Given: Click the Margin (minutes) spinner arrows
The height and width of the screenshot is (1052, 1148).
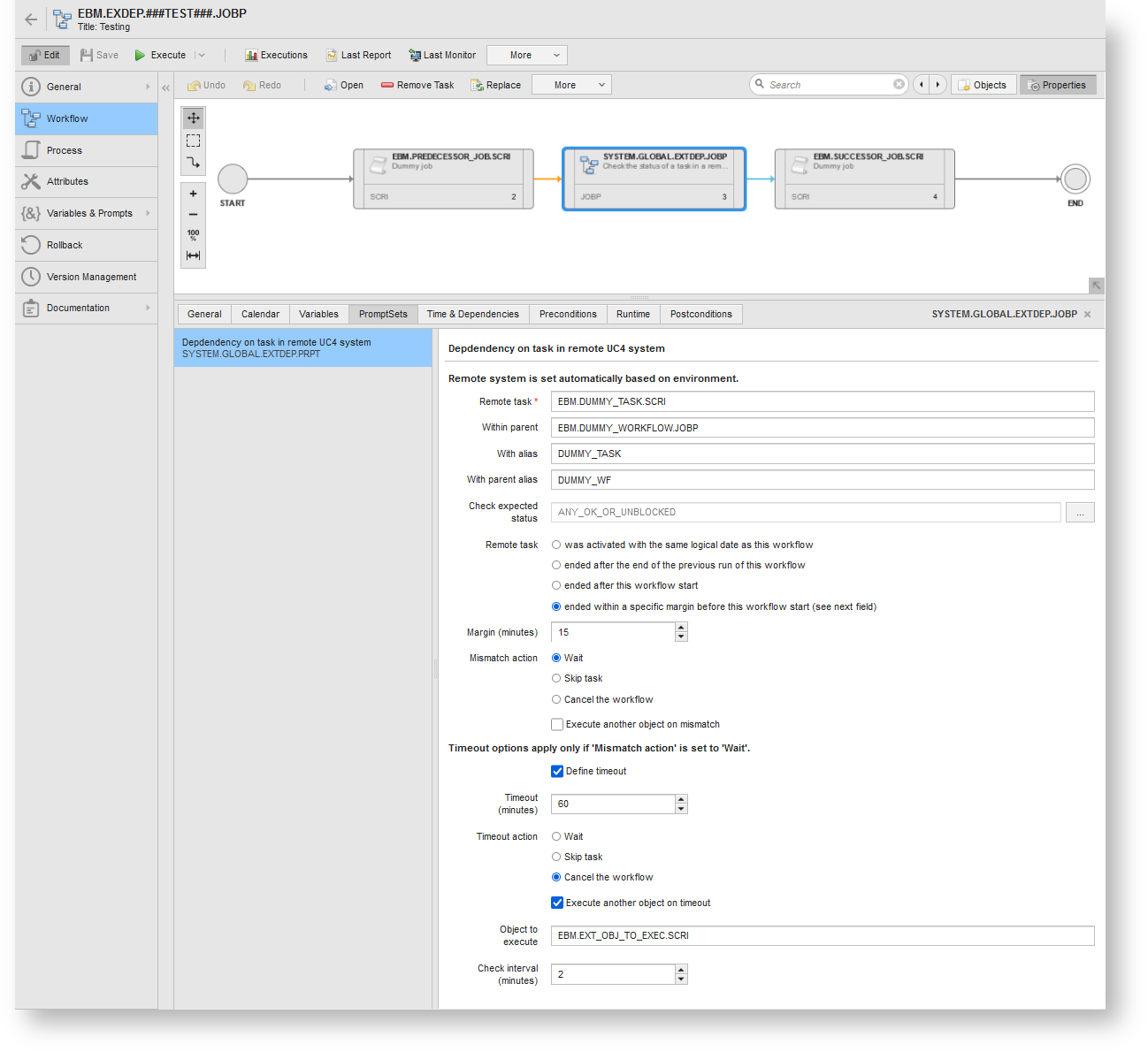Looking at the screenshot, I should click(681, 632).
